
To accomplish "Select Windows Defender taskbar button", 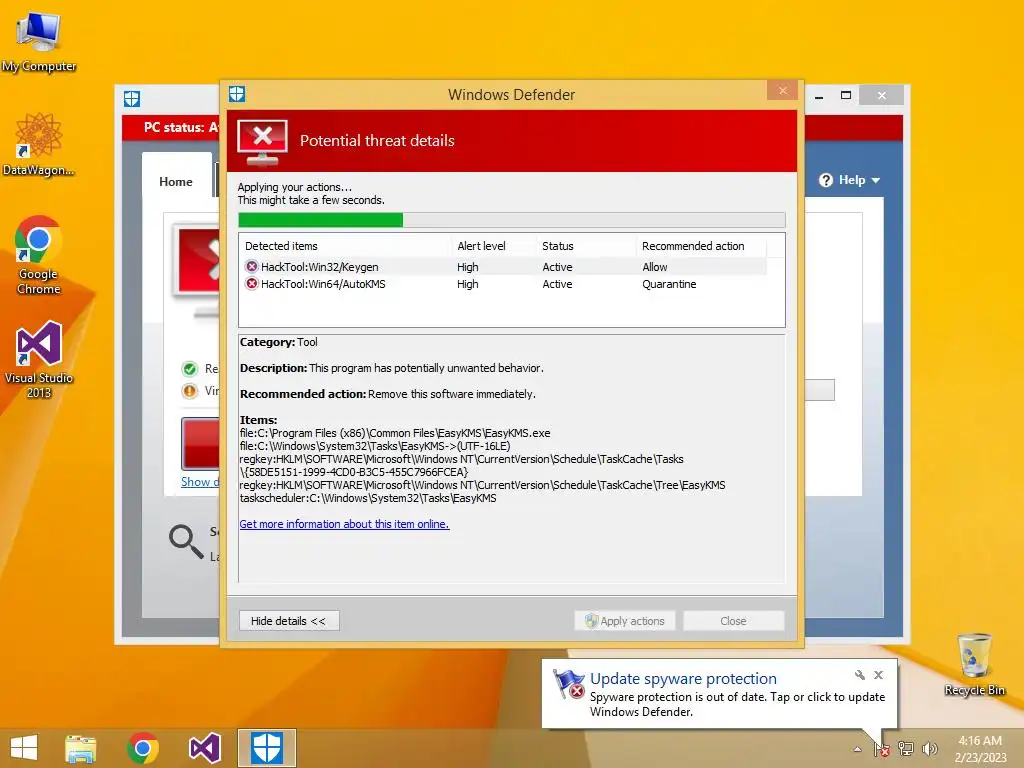I will click(x=266, y=748).
